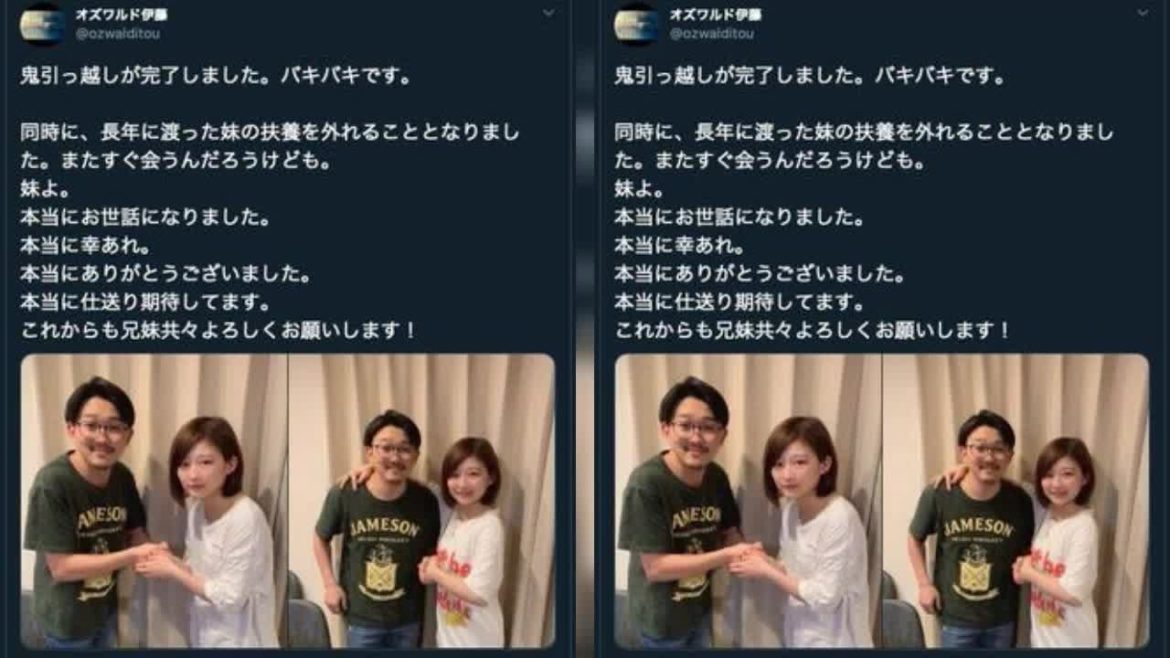
Task: Click 本当にお世話になりました。 in the right tweet
Action: [739, 217]
